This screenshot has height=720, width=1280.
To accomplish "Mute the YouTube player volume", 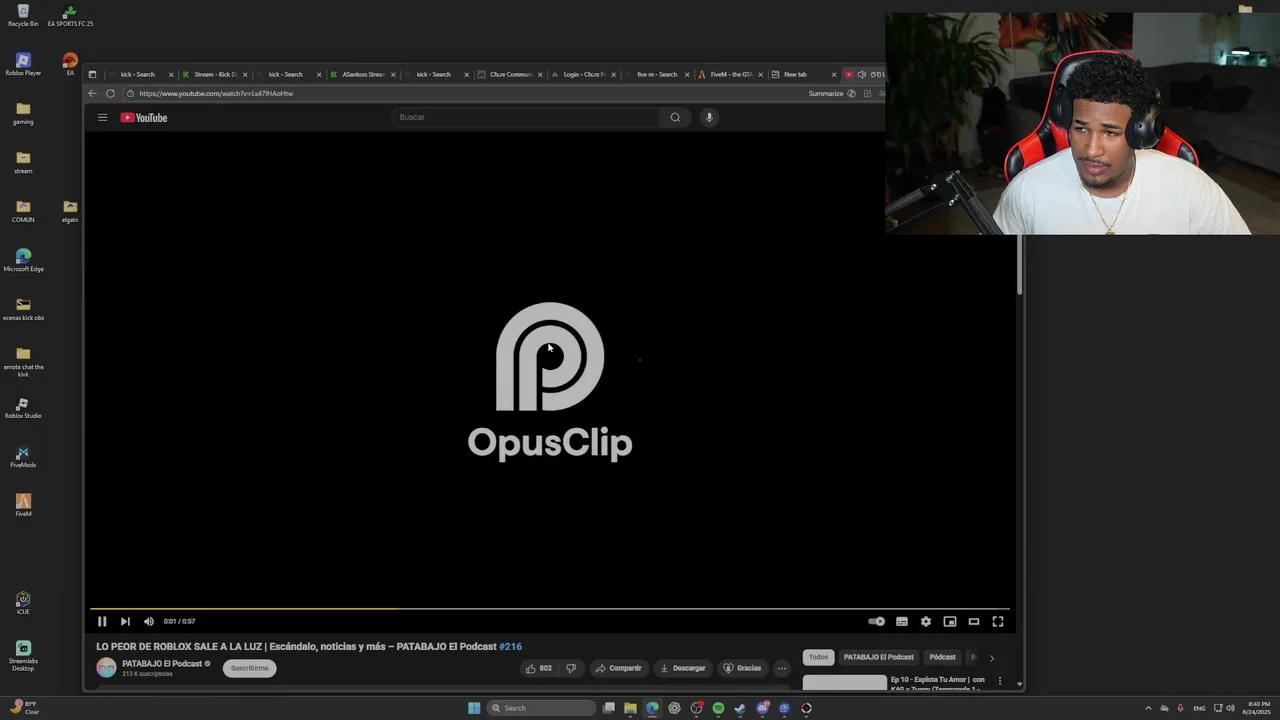I will 149,621.
